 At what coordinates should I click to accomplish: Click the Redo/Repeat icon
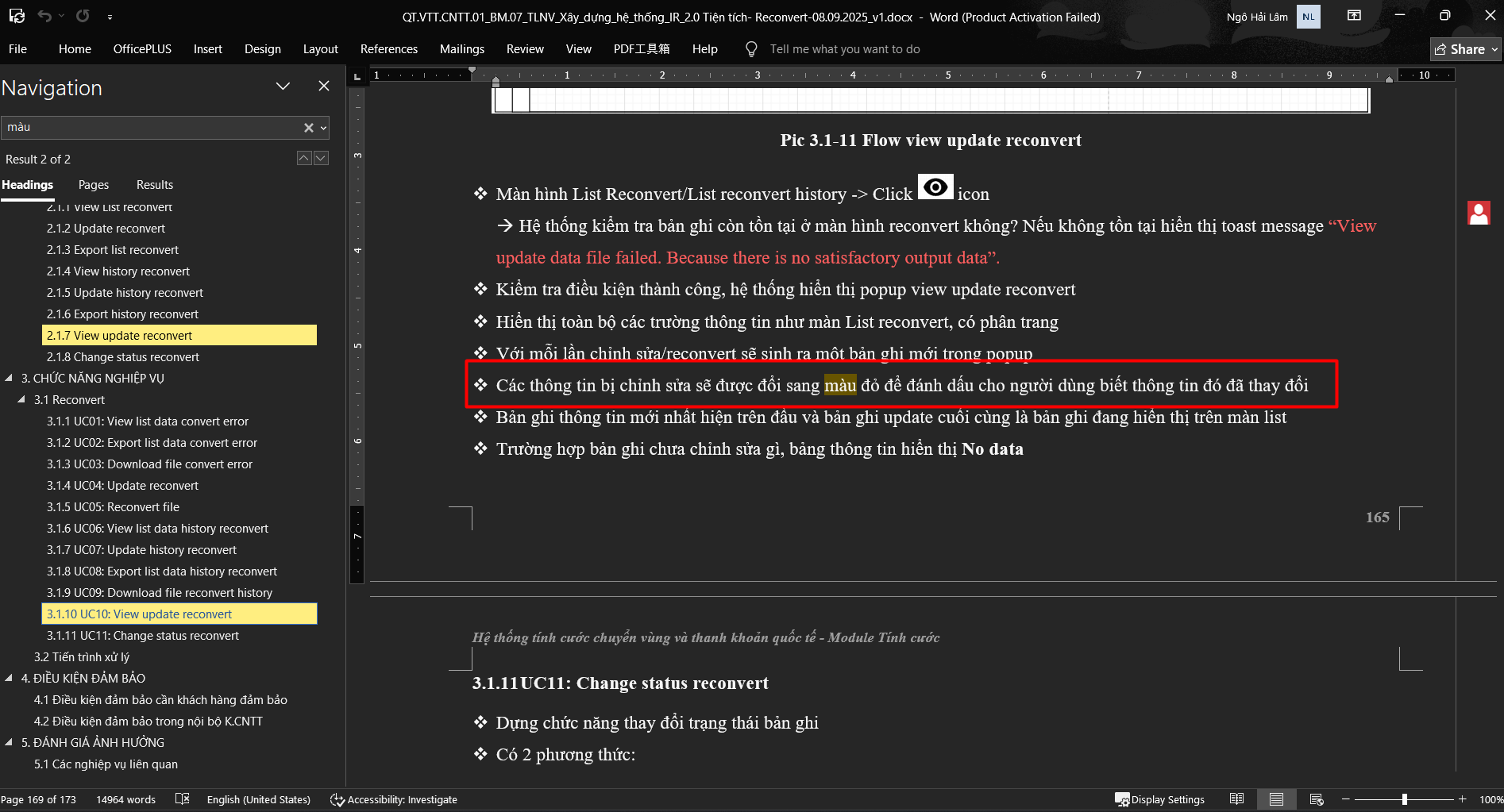[x=83, y=16]
